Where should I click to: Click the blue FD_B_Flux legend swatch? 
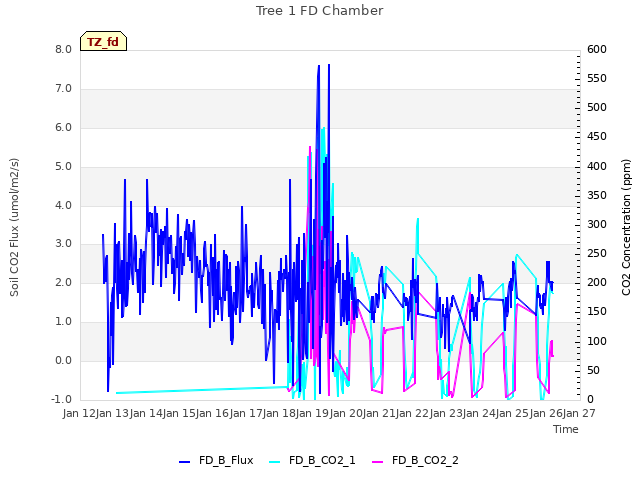coord(184,462)
